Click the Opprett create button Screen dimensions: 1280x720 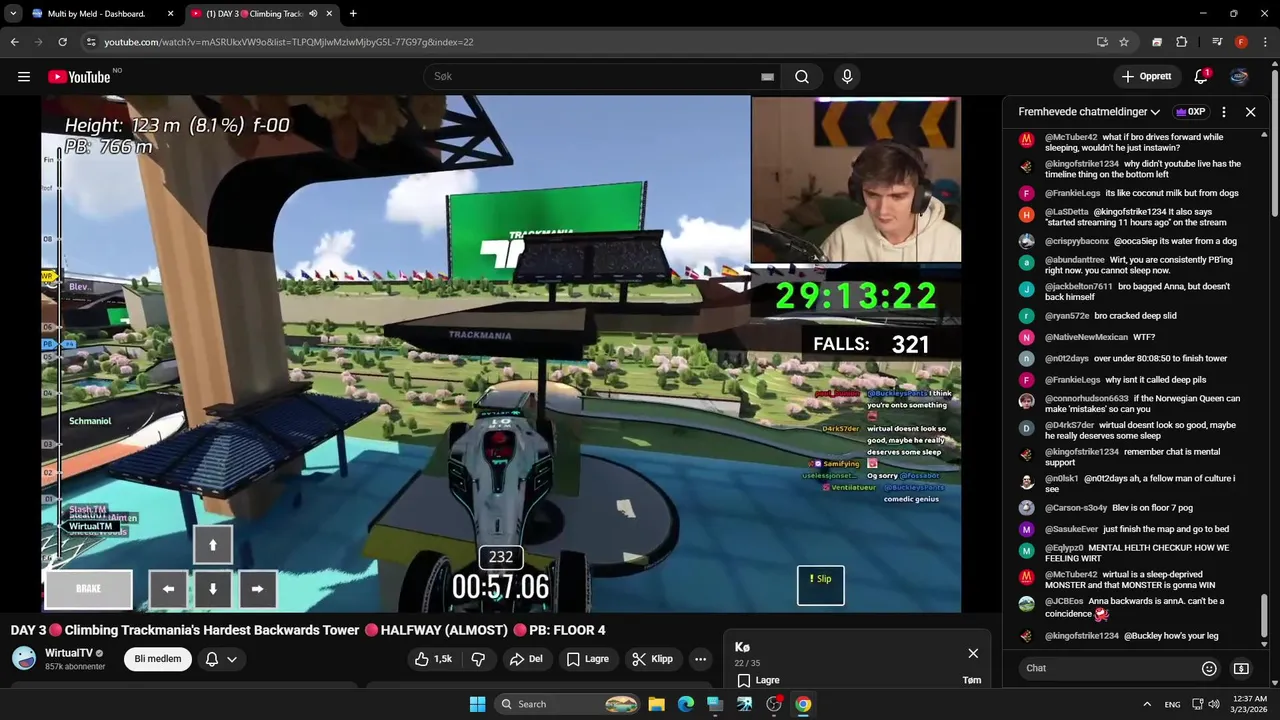1146,76
